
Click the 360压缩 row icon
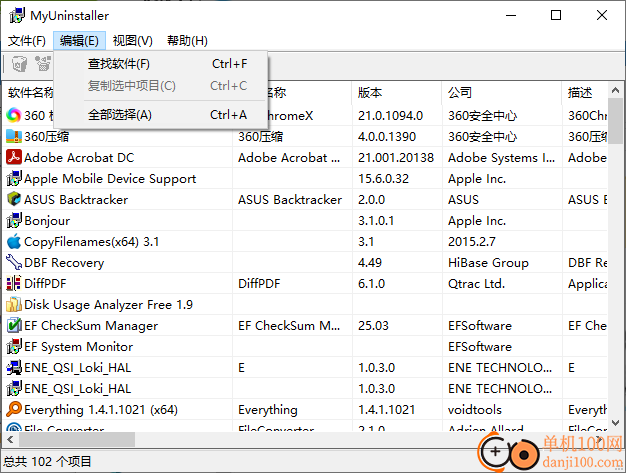14,137
